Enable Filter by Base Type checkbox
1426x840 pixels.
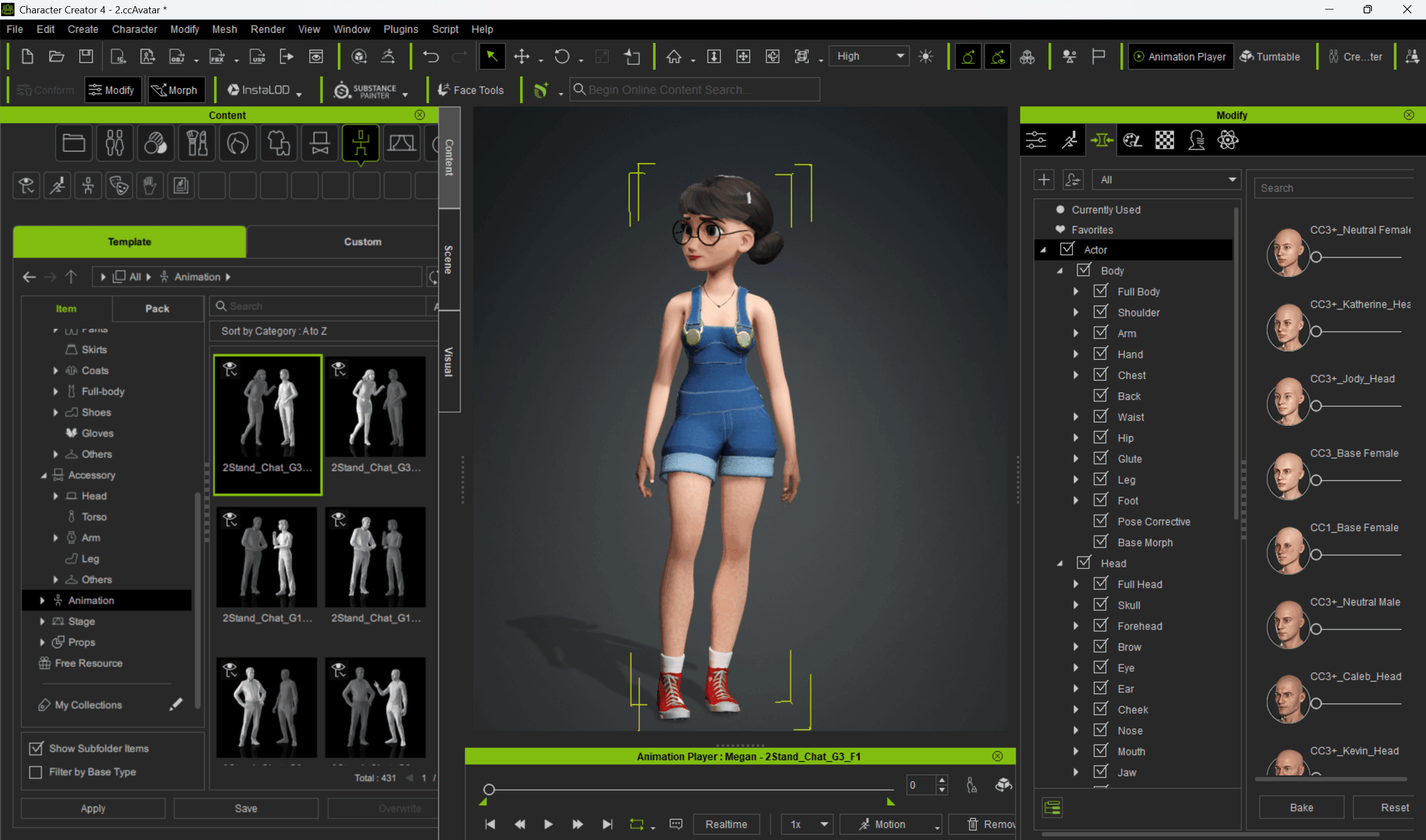click(x=36, y=772)
